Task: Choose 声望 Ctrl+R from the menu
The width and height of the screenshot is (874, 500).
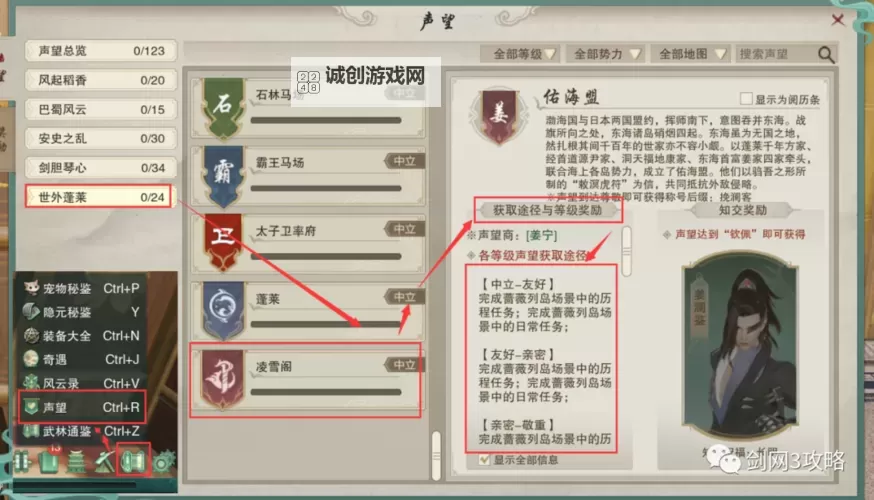Action: pyautogui.click(x=82, y=407)
